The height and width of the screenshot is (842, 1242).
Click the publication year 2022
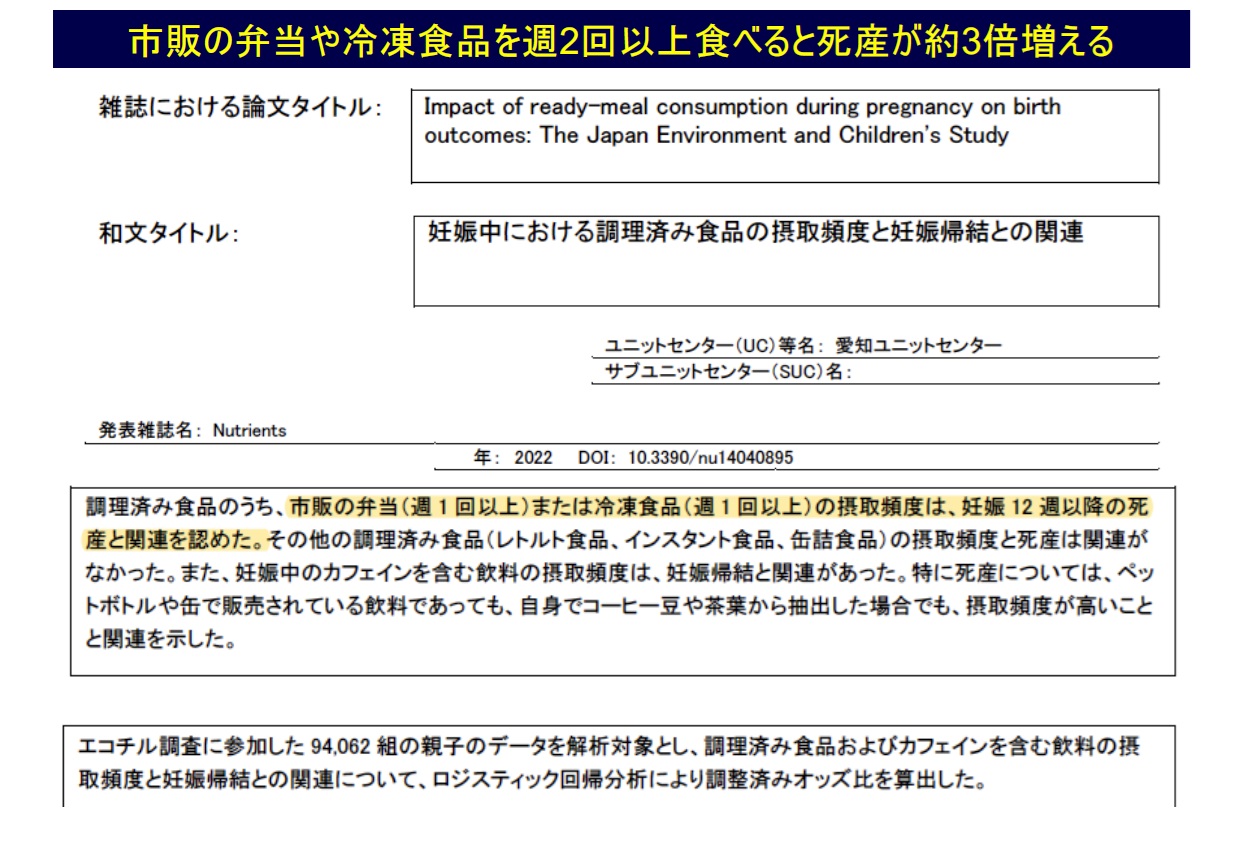(x=533, y=458)
